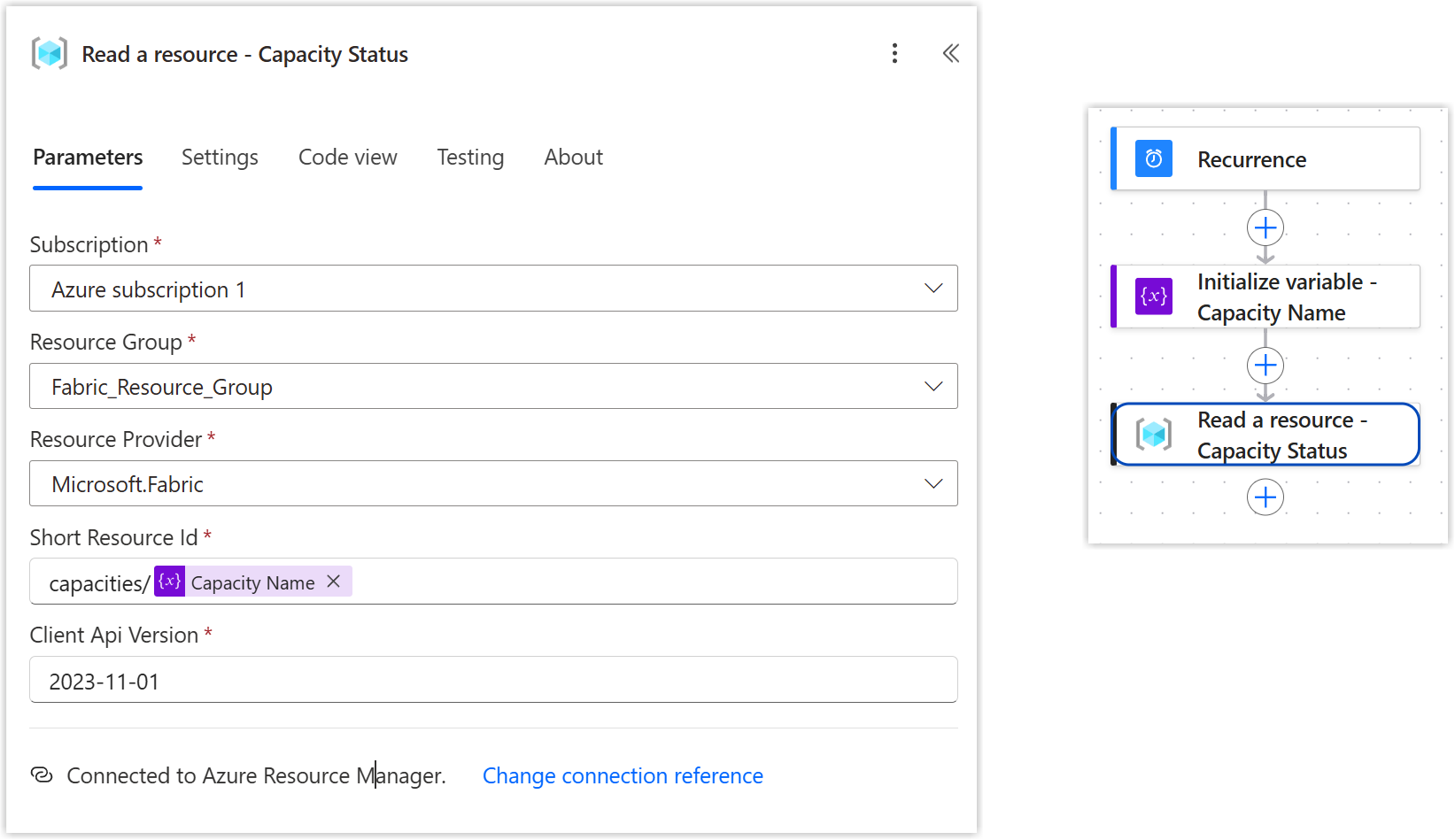Click the Short Resource Id label

(x=114, y=538)
